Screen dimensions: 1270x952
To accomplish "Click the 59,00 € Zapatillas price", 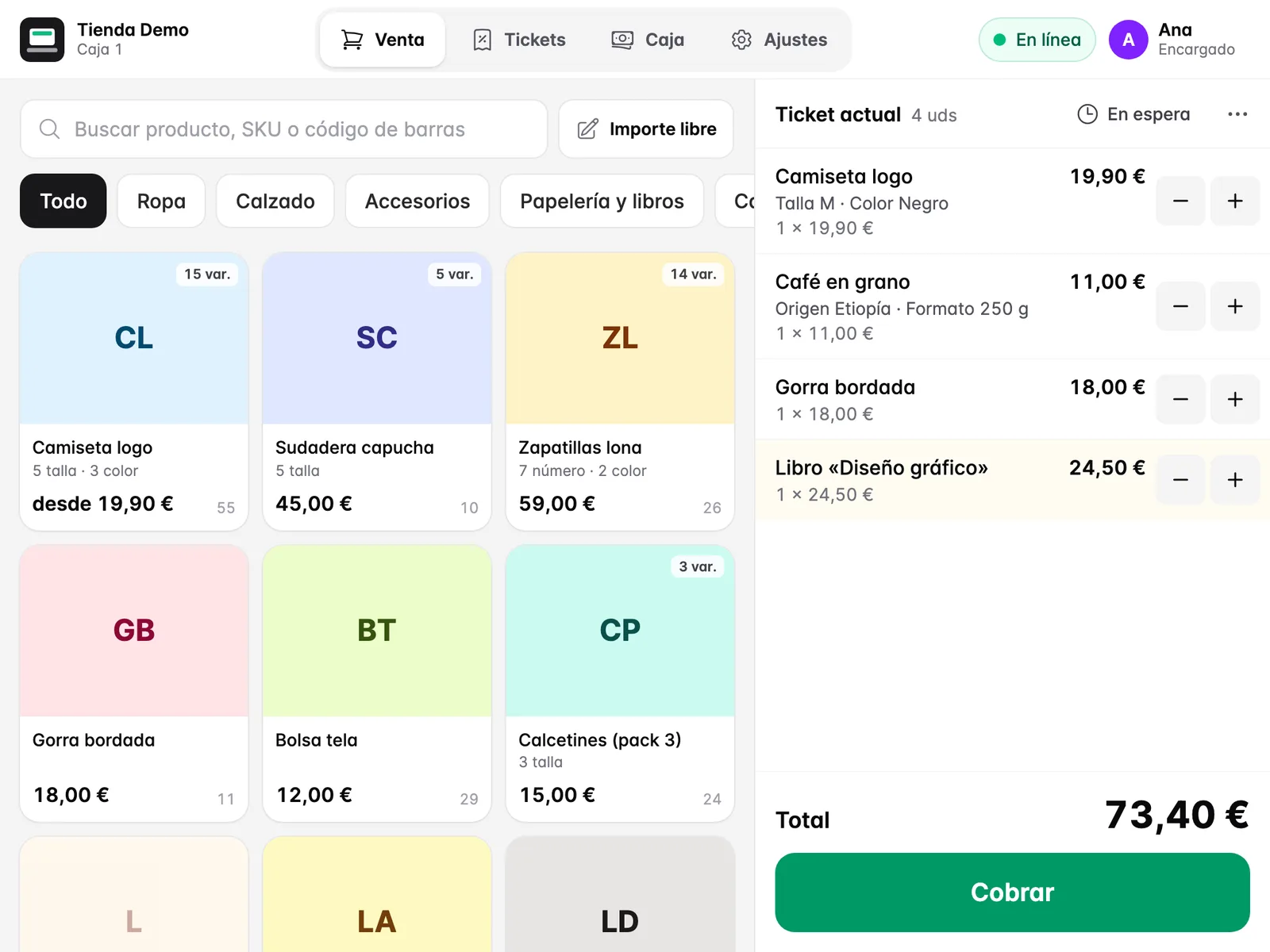I will pos(556,504).
